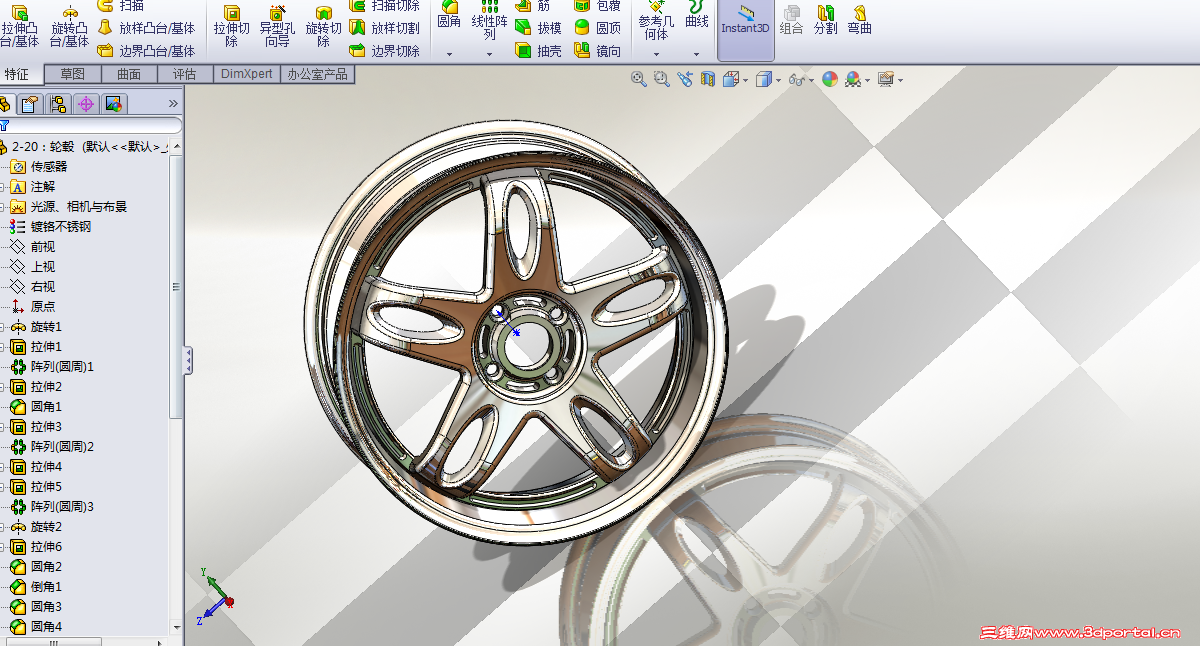Open the PropertyManager panel tab
Image resolution: width=1200 pixels, height=646 pixels.
[31, 103]
